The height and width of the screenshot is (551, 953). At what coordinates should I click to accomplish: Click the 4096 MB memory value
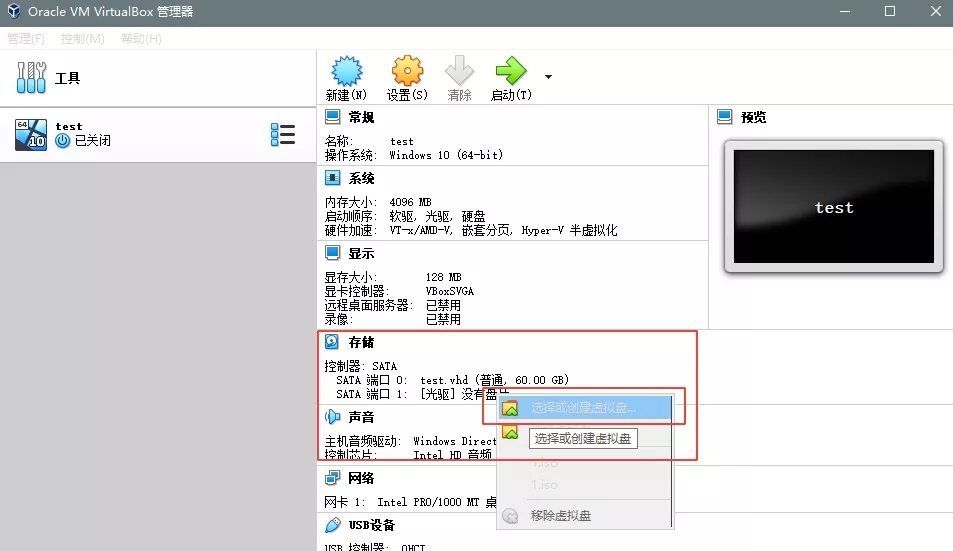(x=410, y=202)
